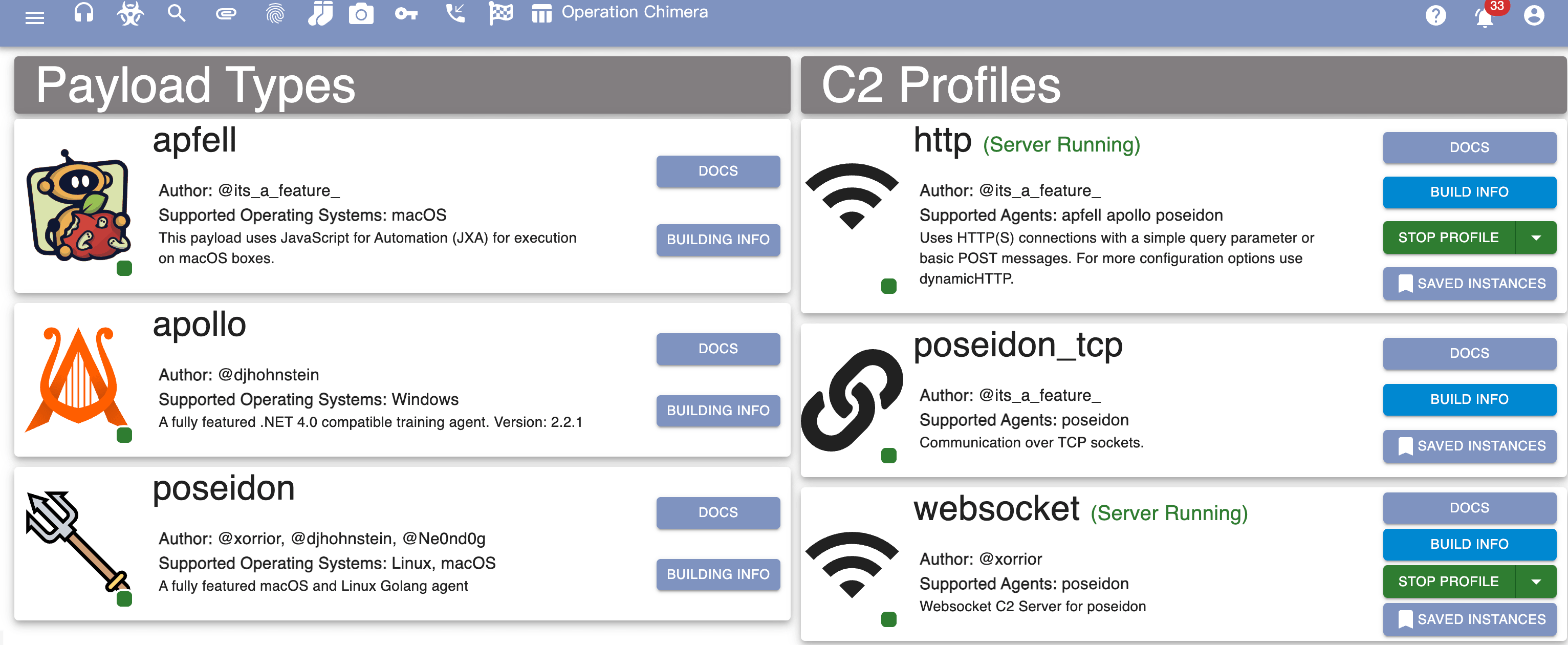Open DOCS for the poseidon payload
Viewport: 1568px width, 645px height.
[x=717, y=512]
